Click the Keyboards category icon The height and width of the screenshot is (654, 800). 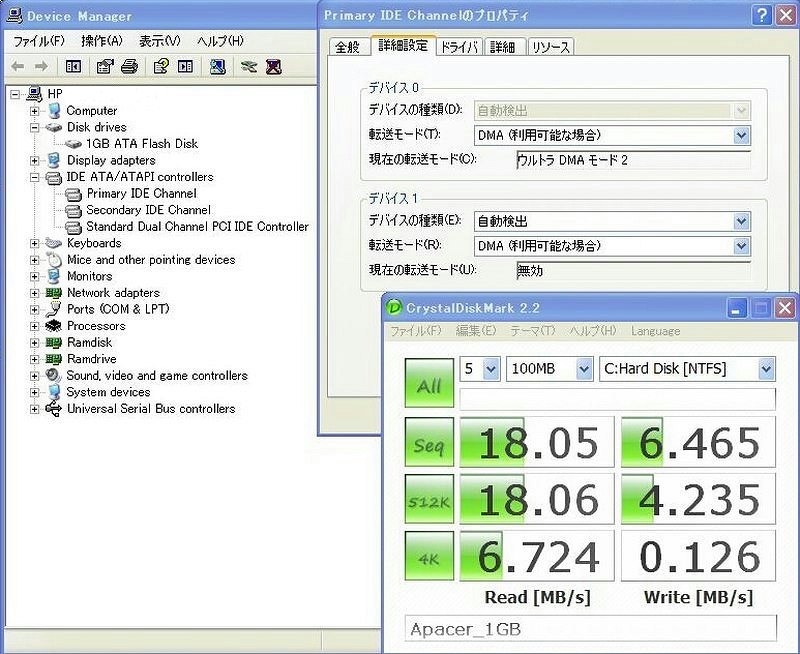tap(54, 243)
